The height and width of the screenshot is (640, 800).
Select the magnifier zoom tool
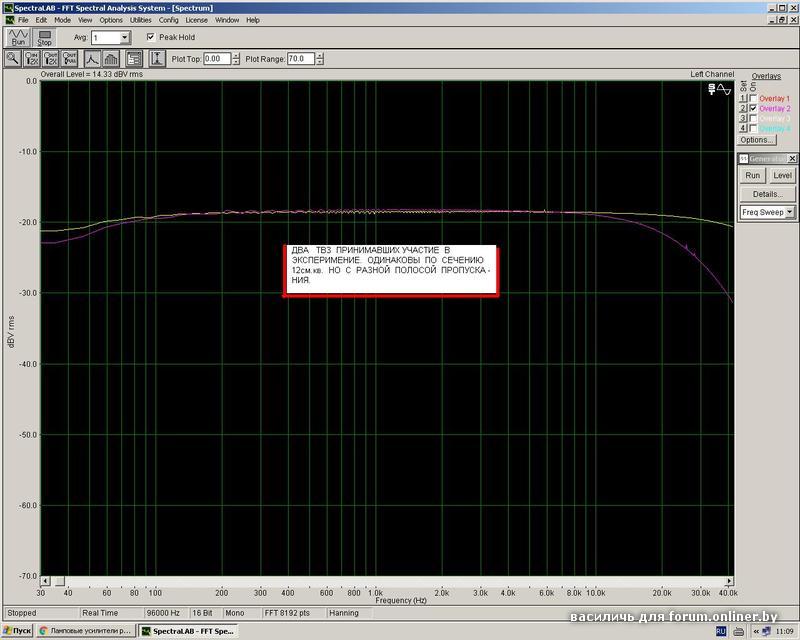(x=12, y=59)
